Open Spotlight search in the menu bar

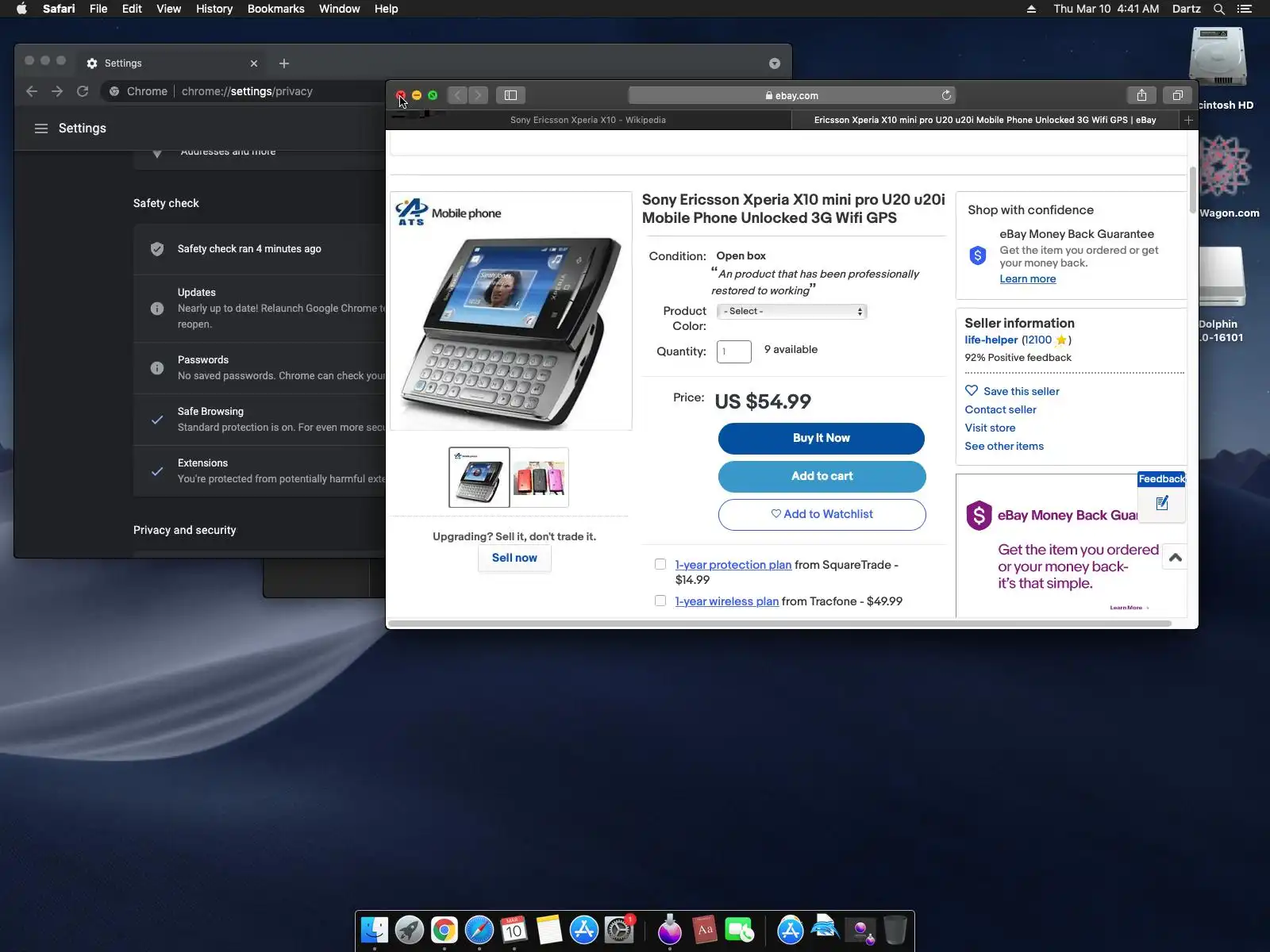click(1219, 9)
